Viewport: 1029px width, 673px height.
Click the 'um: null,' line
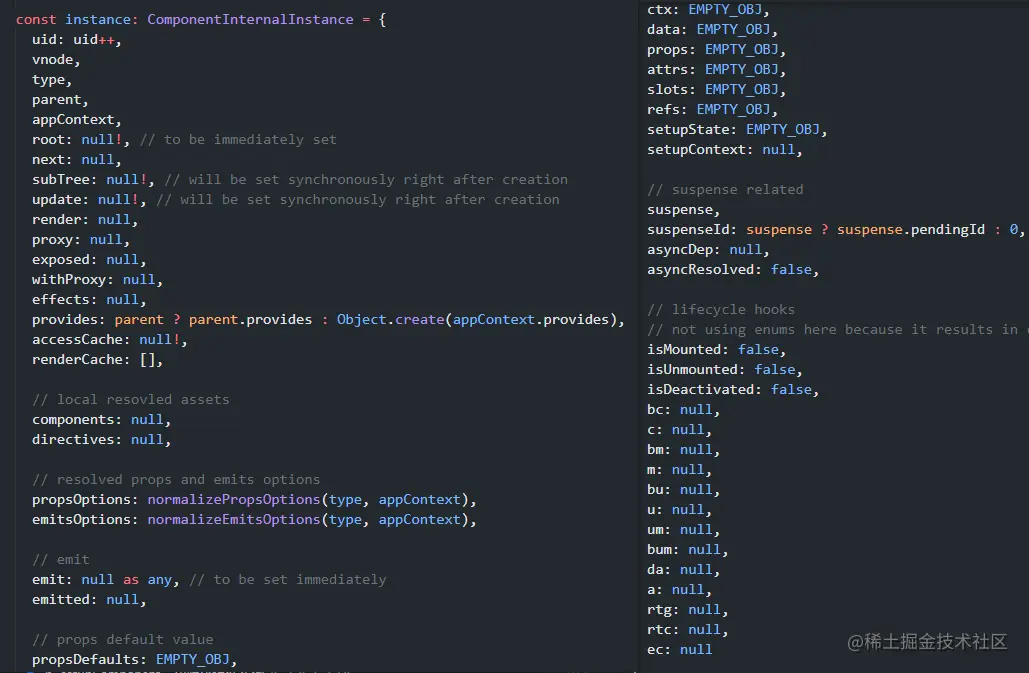coord(684,530)
